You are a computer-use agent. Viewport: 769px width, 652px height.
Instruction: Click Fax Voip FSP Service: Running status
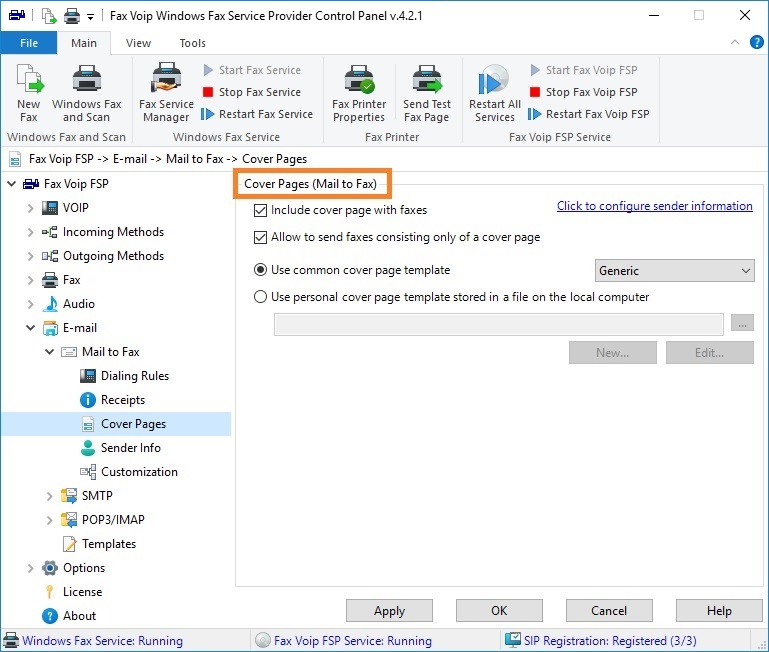point(353,641)
